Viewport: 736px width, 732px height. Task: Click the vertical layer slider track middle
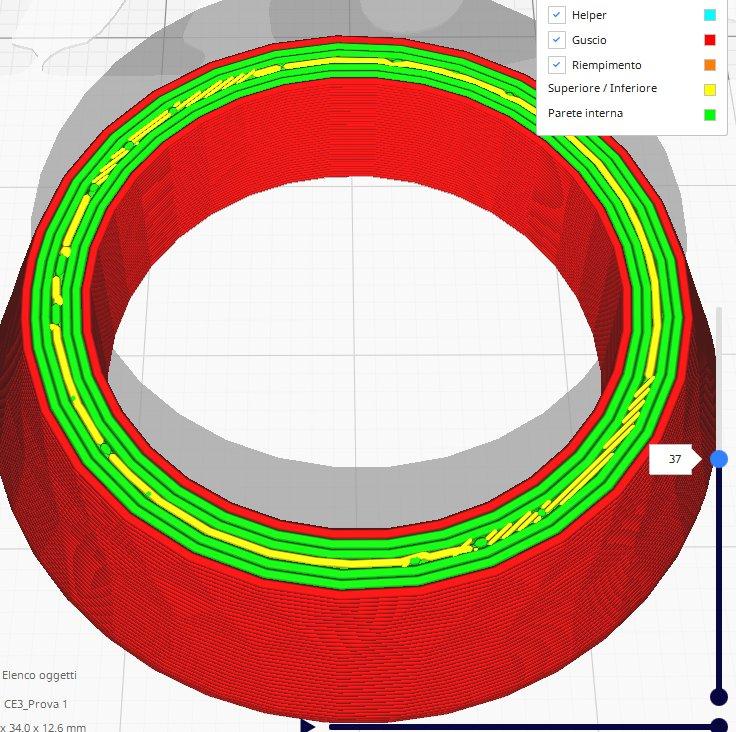pyautogui.click(x=718, y=578)
